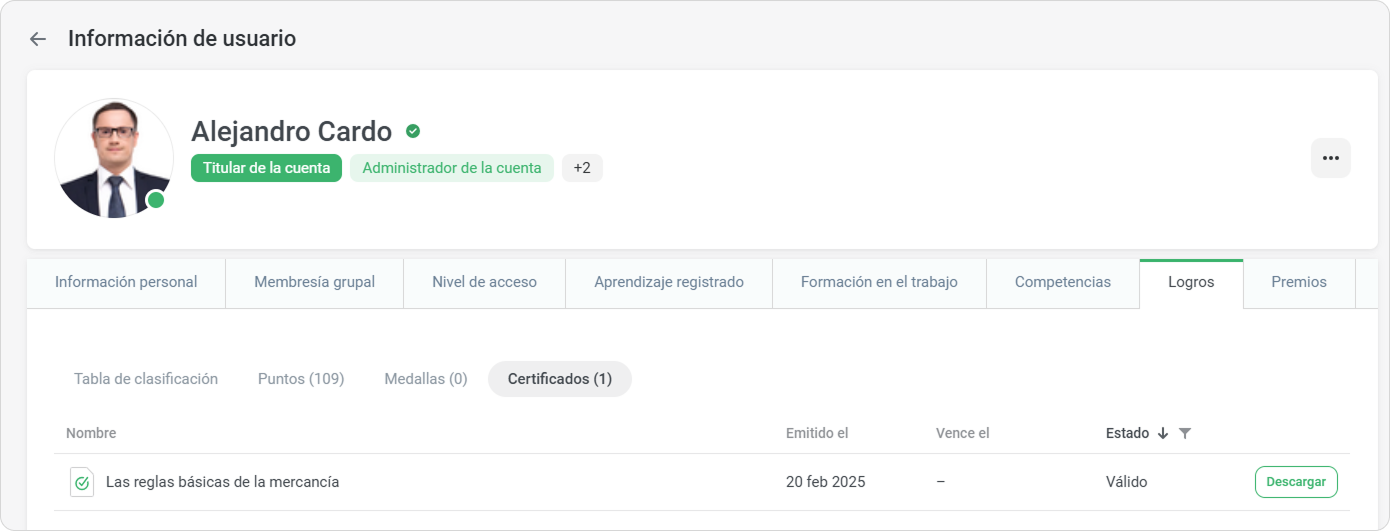1390x531 pixels.
Task: Open the three-dot more options menu
Action: 1330,158
